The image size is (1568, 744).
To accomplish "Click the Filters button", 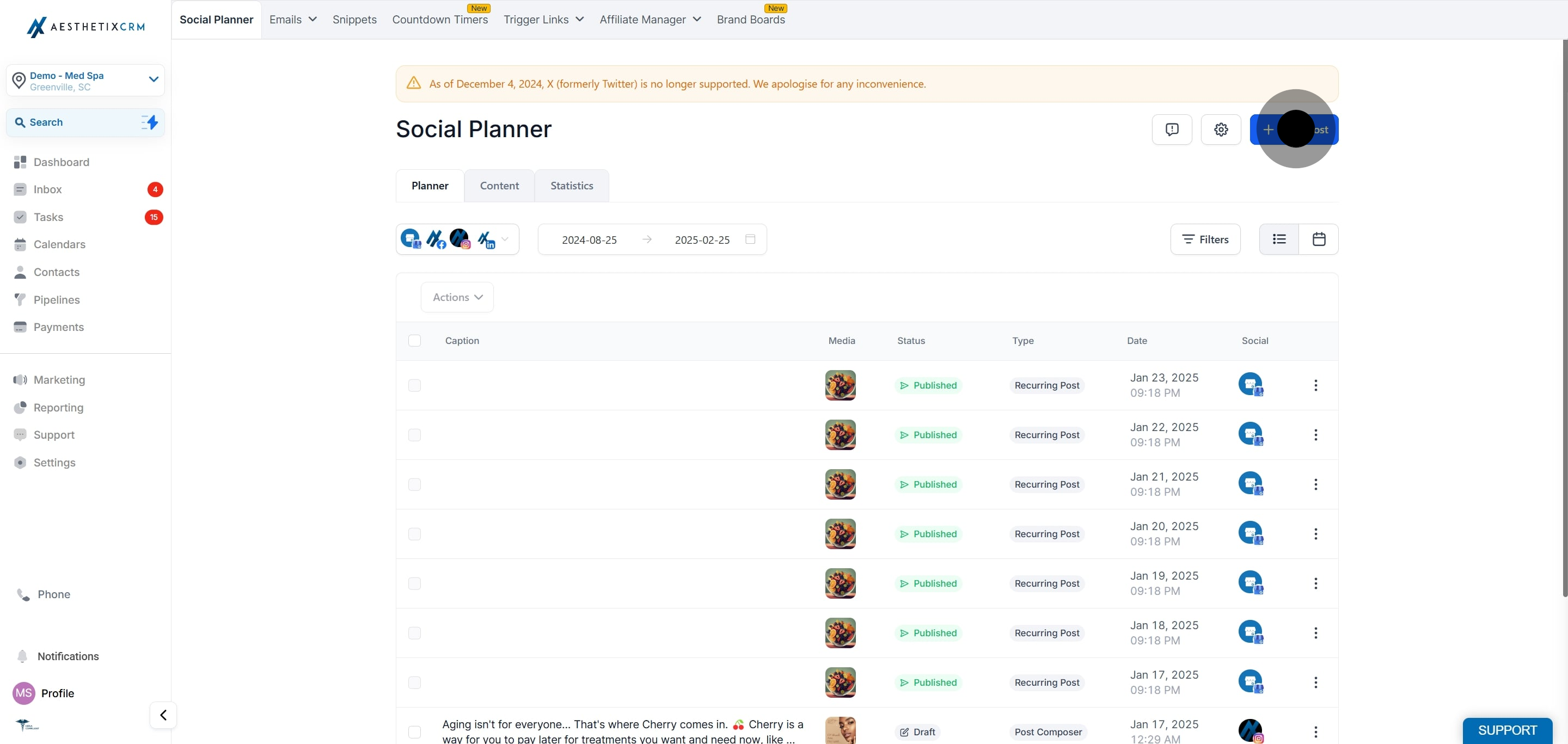I will click(1205, 239).
